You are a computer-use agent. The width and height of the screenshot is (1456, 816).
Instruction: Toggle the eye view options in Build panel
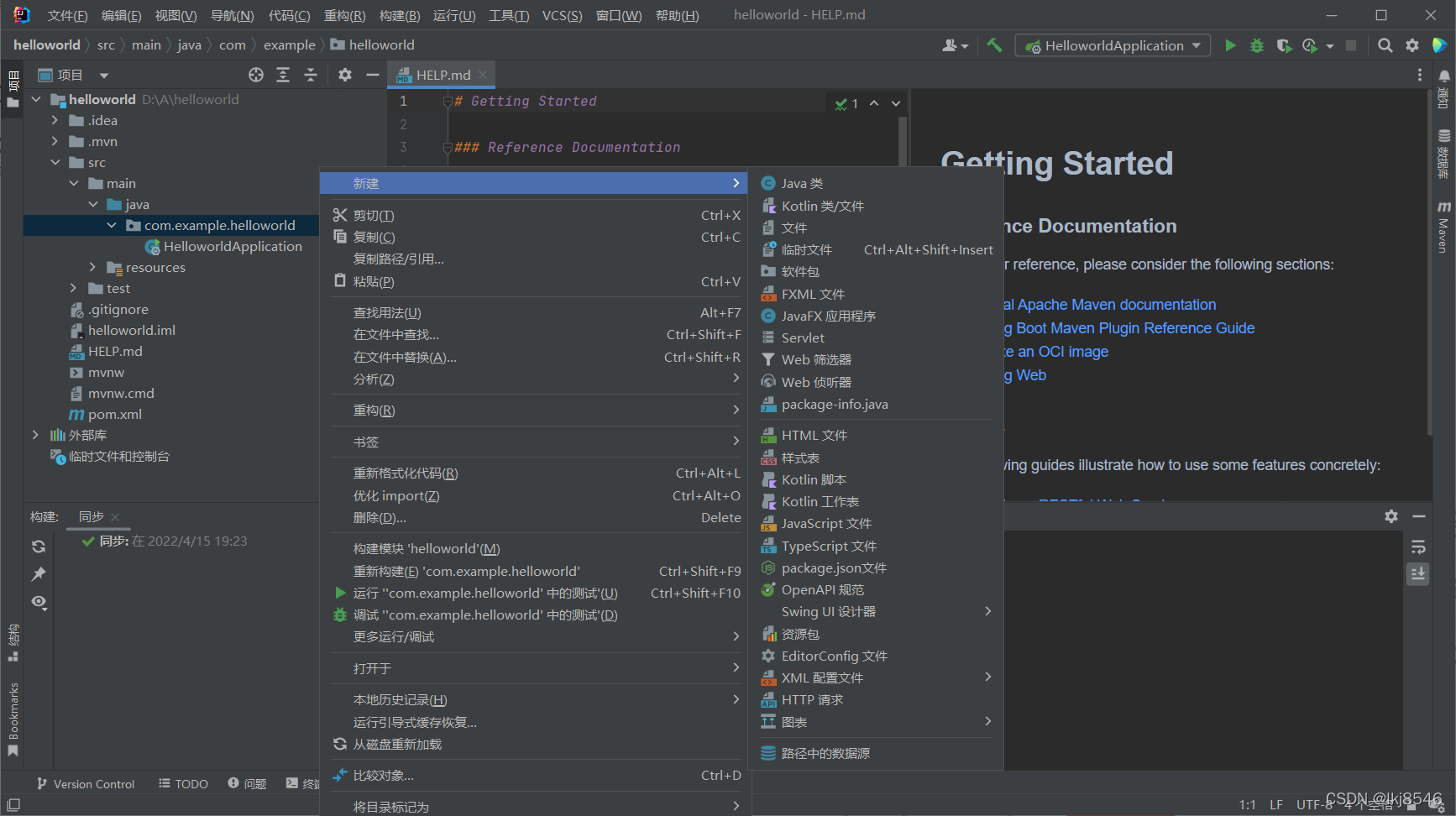(38, 602)
